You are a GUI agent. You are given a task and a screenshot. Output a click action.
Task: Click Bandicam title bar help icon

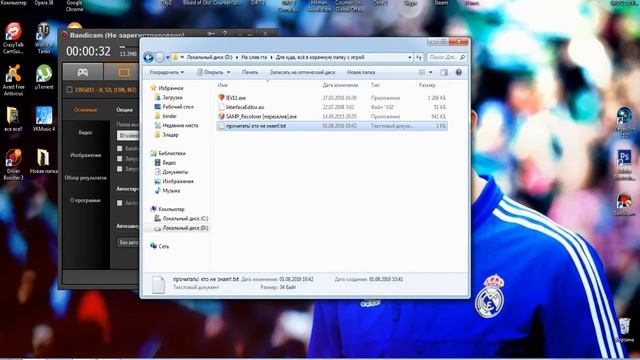pos(224,33)
